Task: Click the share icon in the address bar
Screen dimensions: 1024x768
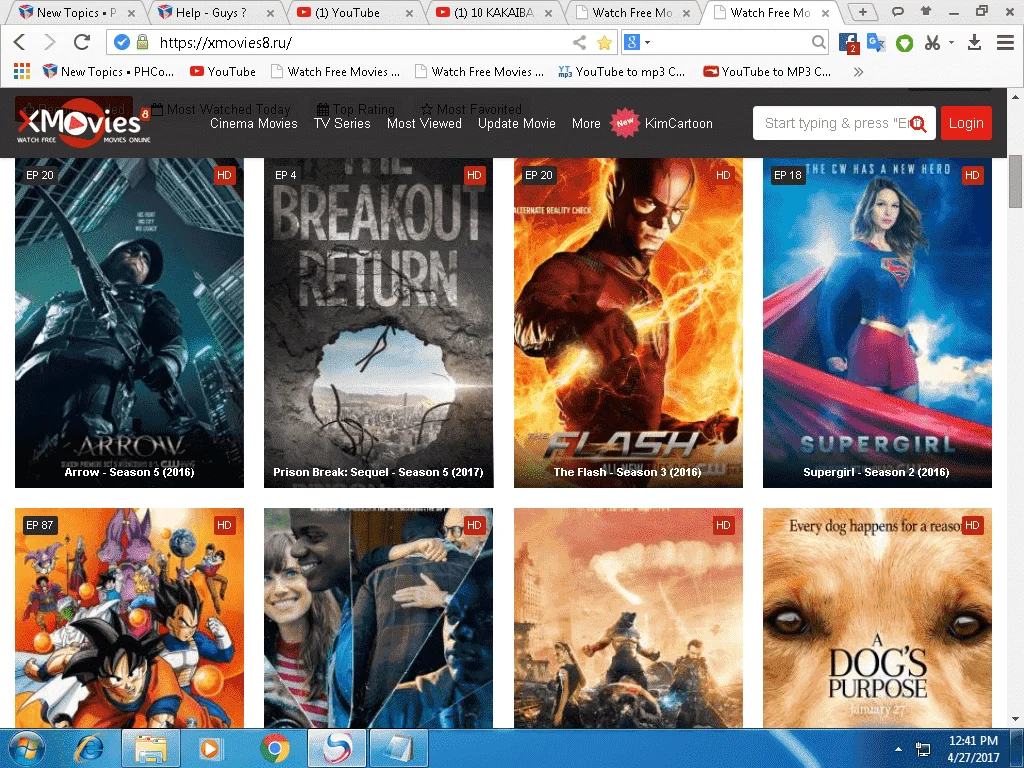Action: tap(579, 42)
